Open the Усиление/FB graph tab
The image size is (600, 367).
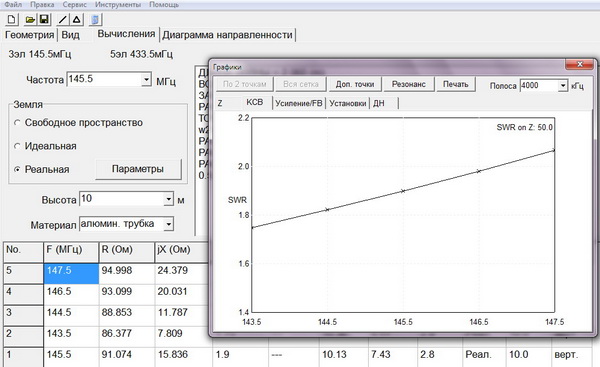point(299,103)
